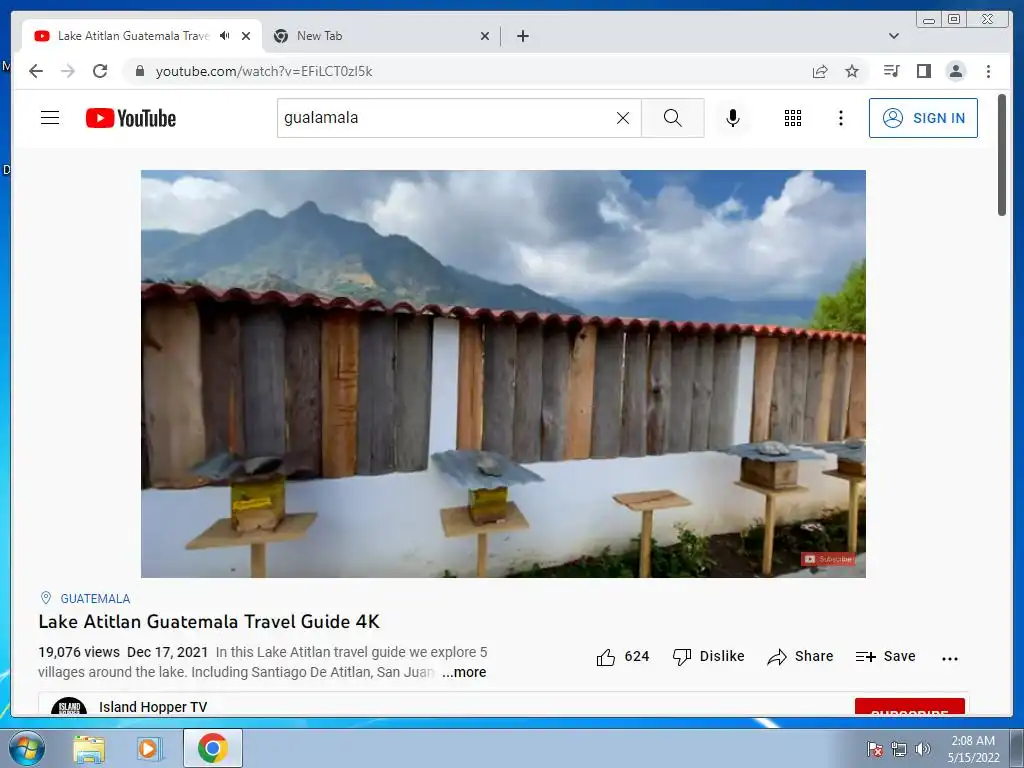Screen dimensions: 1024x768
Task: Clear the search box text
Action: click(x=623, y=118)
